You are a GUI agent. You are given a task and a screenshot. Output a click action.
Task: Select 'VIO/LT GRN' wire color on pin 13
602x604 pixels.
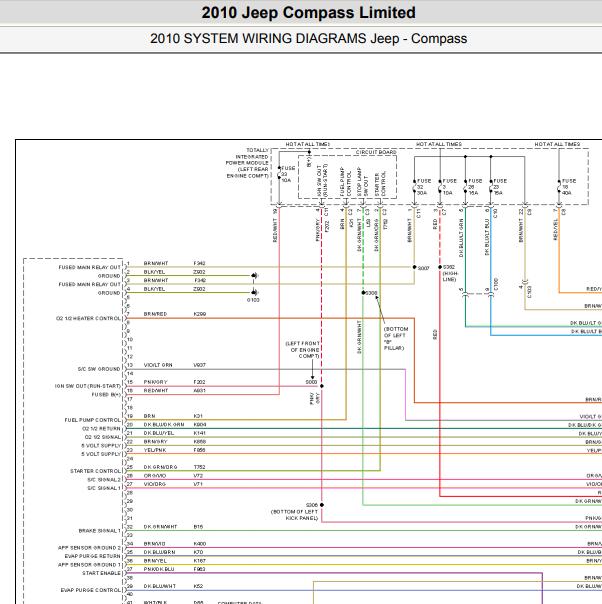(158, 365)
